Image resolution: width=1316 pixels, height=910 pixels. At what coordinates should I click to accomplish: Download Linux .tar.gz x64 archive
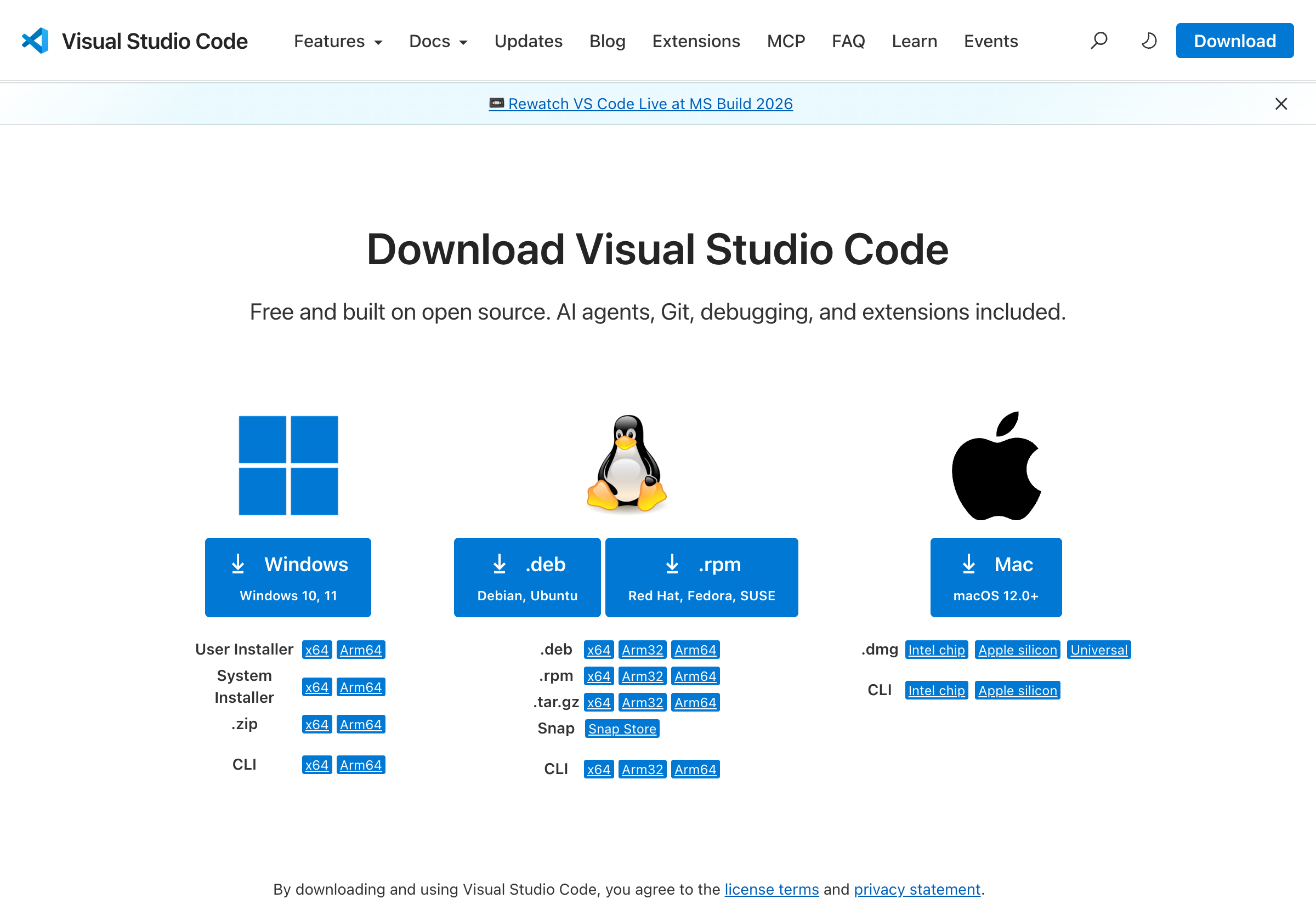(599, 702)
